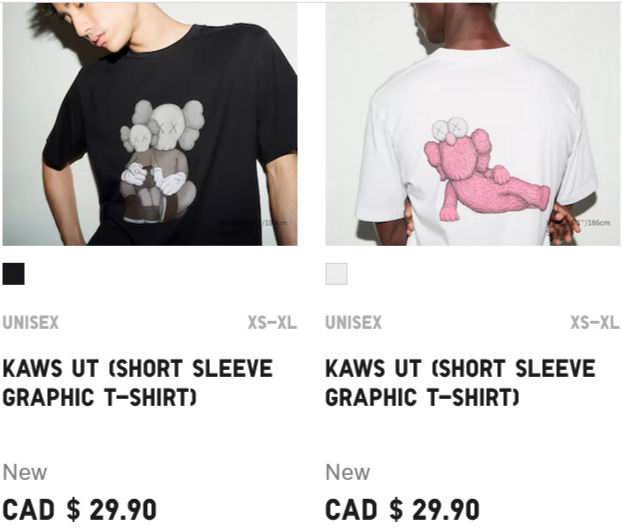Open the black KAWS shirt product photo
This screenshot has width=622, height=530.
point(150,124)
